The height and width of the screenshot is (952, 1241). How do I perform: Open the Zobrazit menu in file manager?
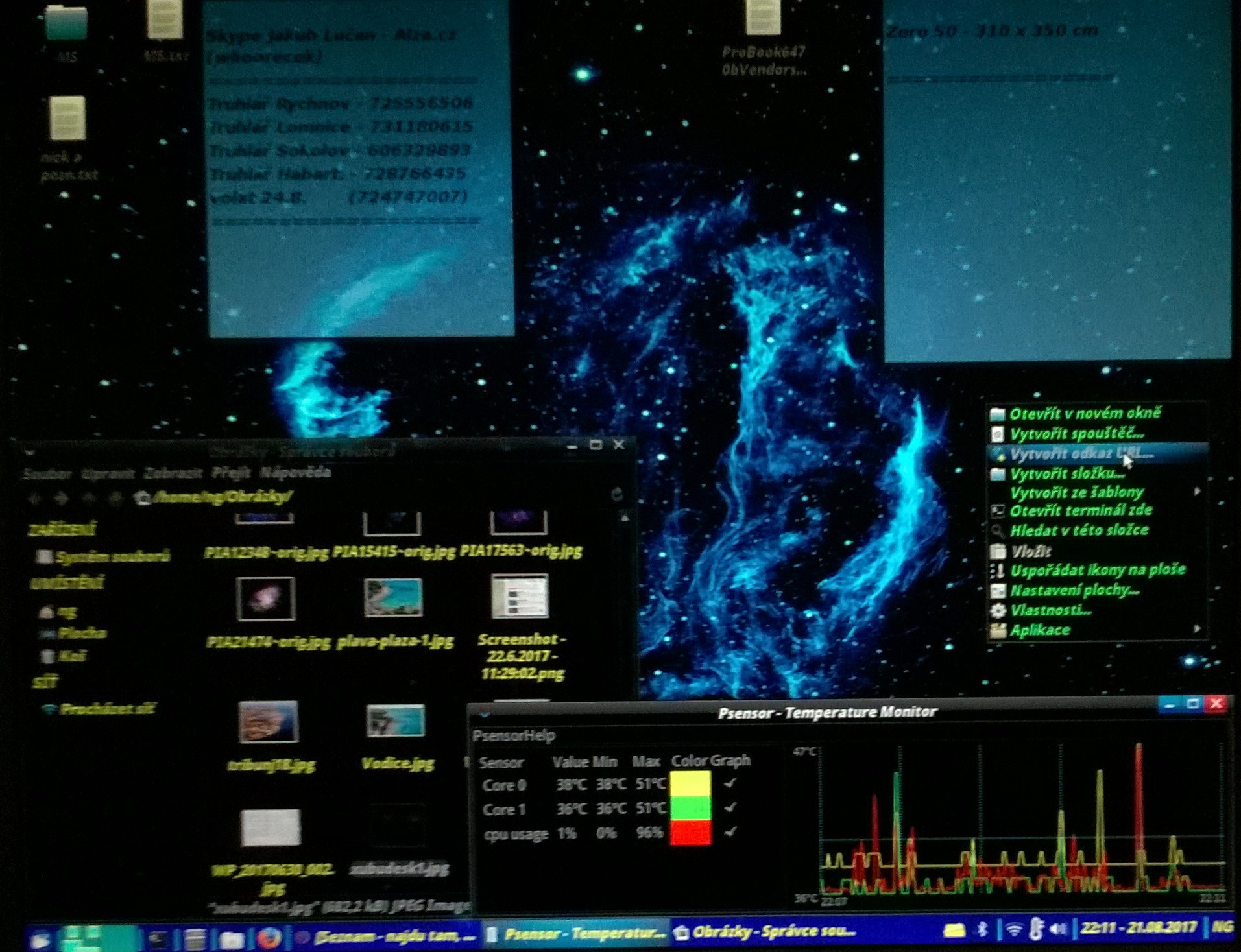[173, 473]
